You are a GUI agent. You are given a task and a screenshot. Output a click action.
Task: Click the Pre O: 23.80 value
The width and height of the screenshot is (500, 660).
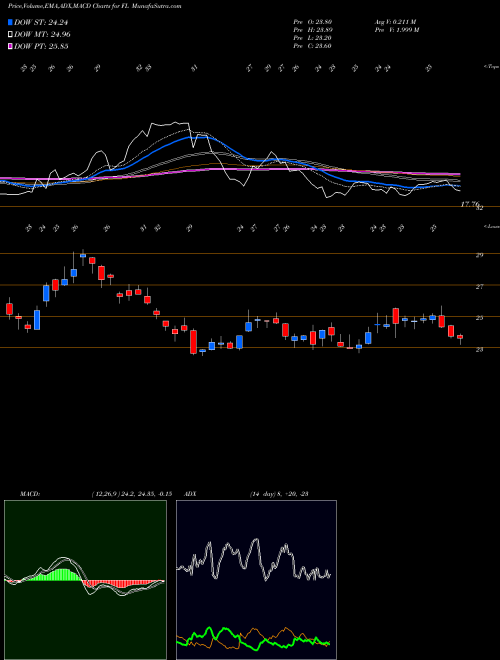(313, 22)
